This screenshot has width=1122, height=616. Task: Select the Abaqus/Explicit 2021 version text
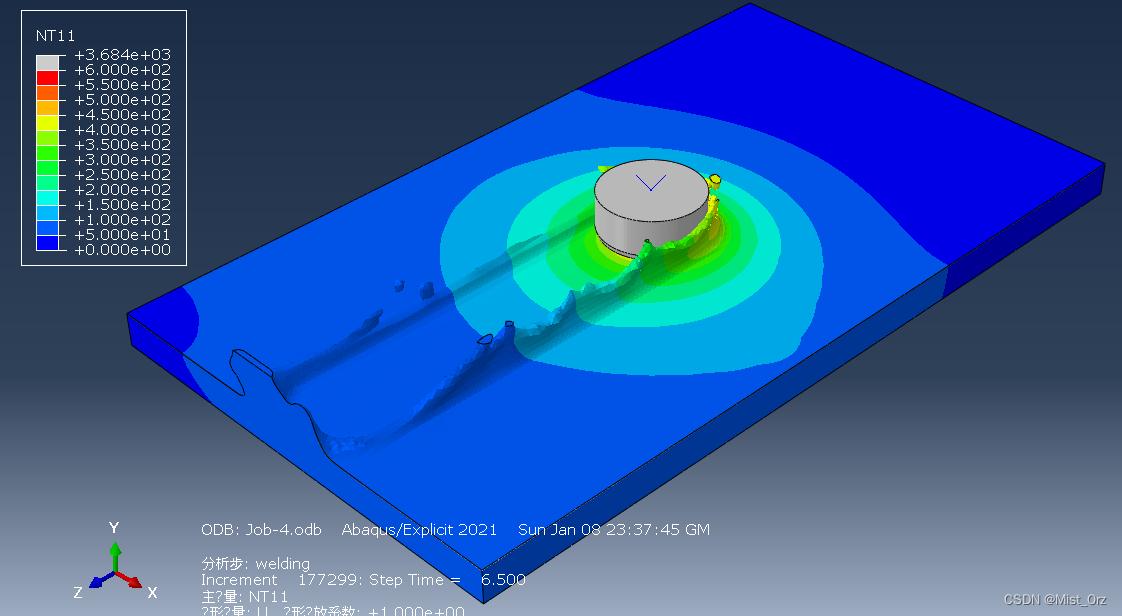click(x=420, y=530)
